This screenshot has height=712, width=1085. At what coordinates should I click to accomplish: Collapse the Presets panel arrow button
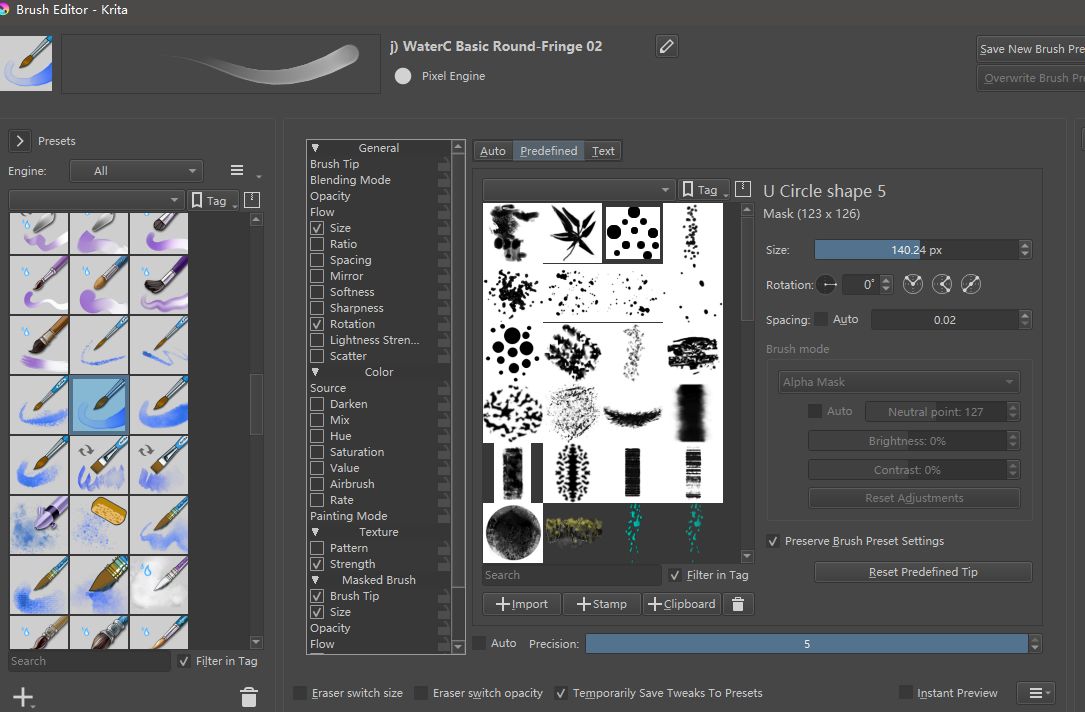tap(20, 141)
